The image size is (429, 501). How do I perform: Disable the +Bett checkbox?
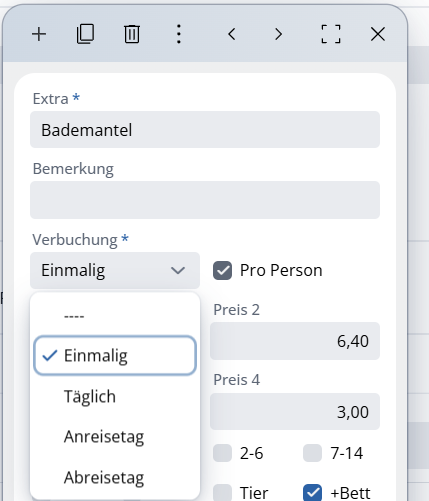(312, 493)
